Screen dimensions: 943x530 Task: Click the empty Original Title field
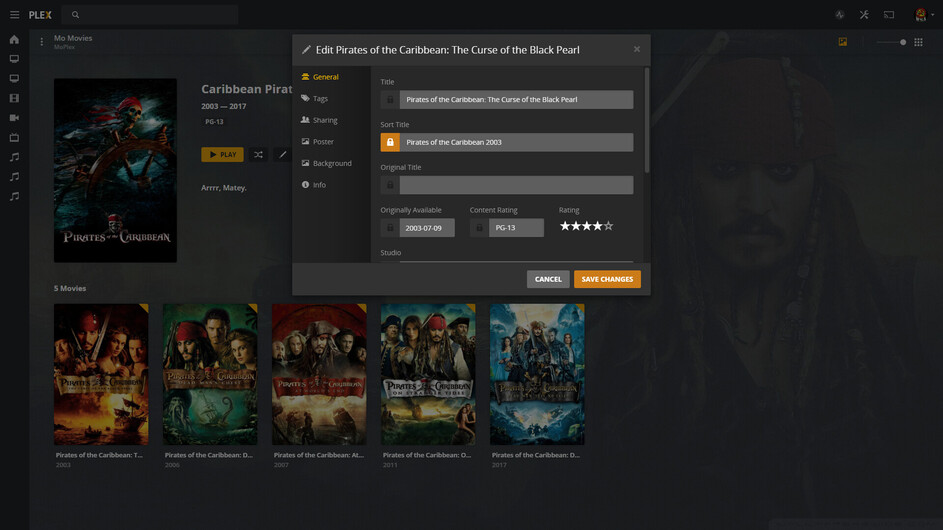(517, 185)
